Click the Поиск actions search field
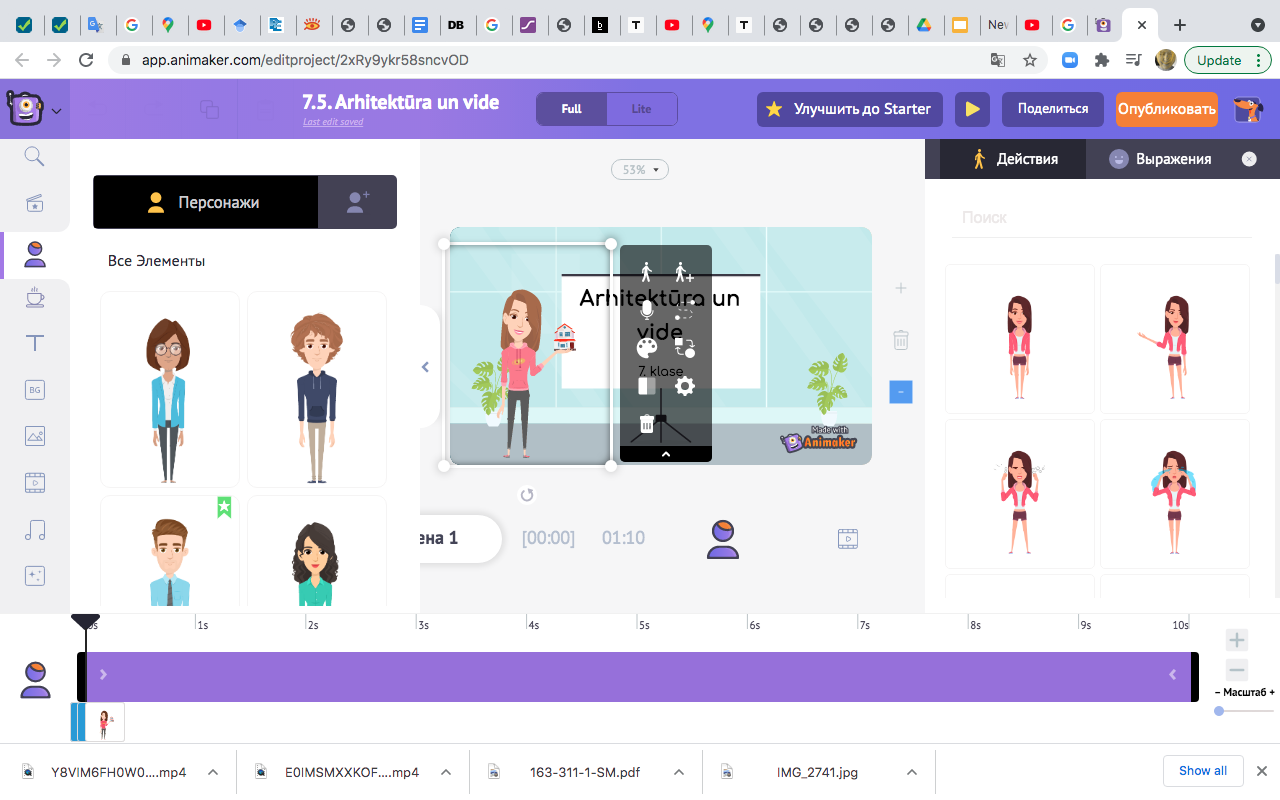Viewport: 1280px width, 800px height. click(x=1100, y=217)
